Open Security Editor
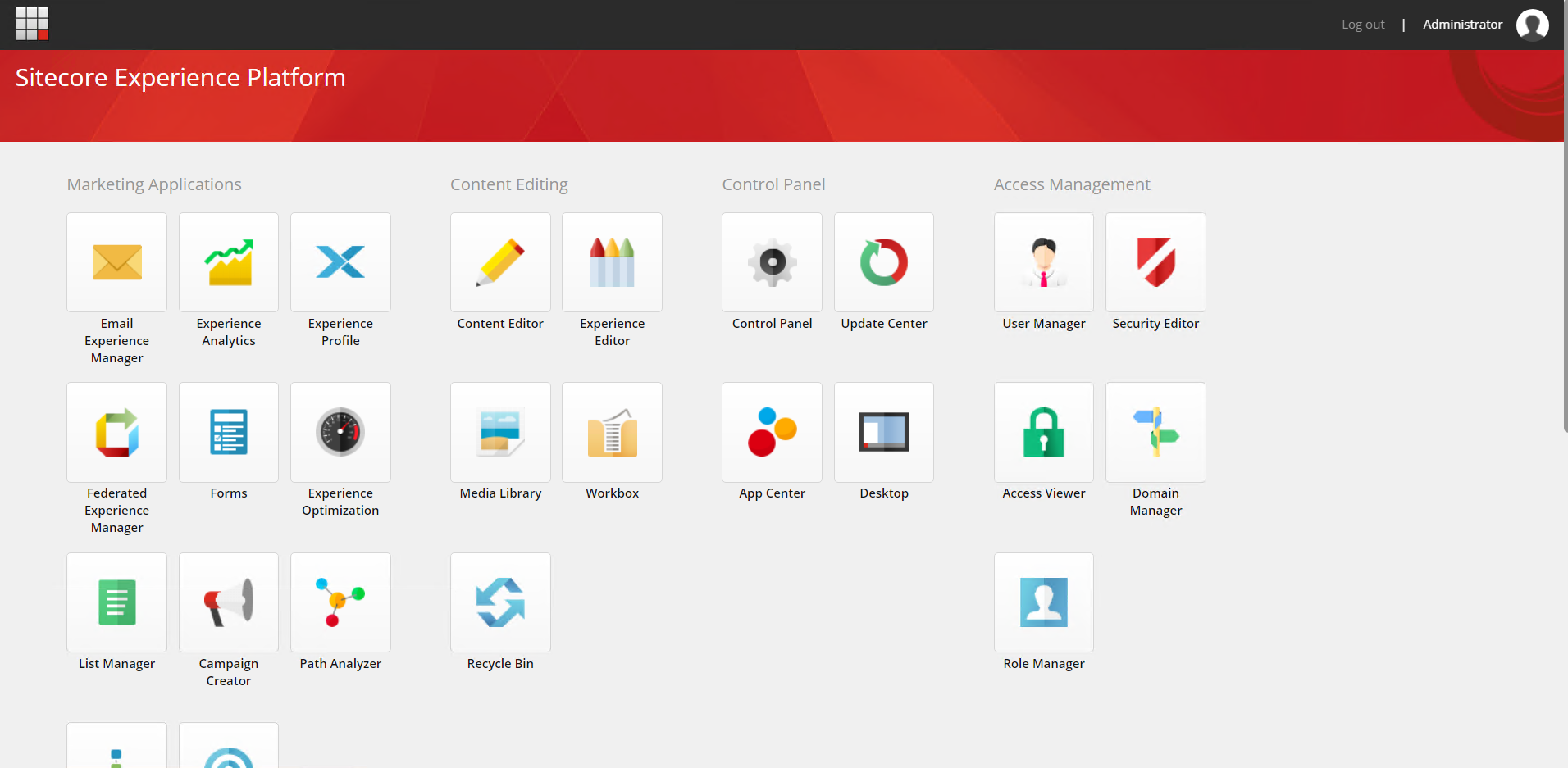 coord(1155,262)
